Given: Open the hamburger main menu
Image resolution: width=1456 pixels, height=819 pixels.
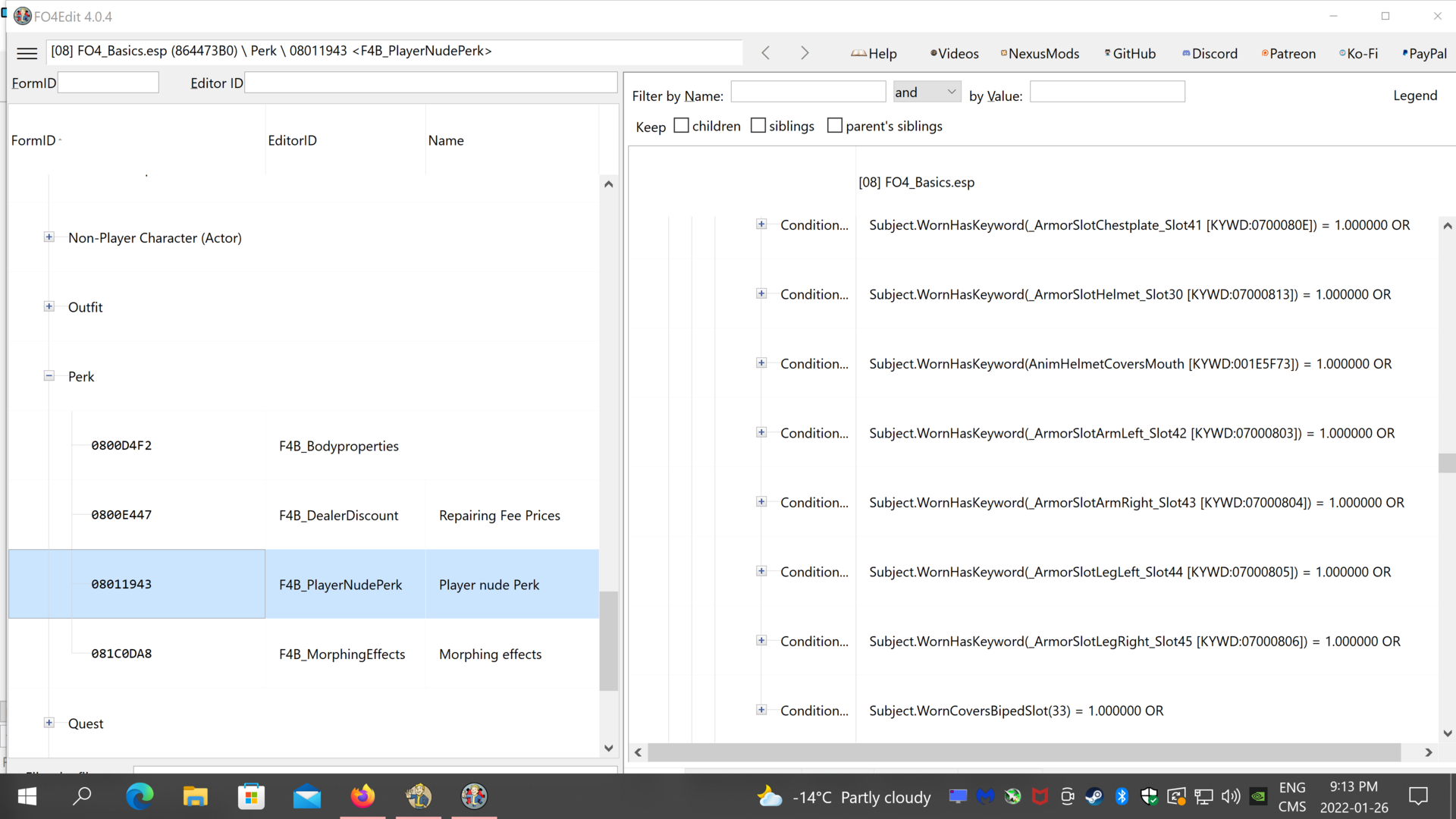Looking at the screenshot, I should coord(27,53).
